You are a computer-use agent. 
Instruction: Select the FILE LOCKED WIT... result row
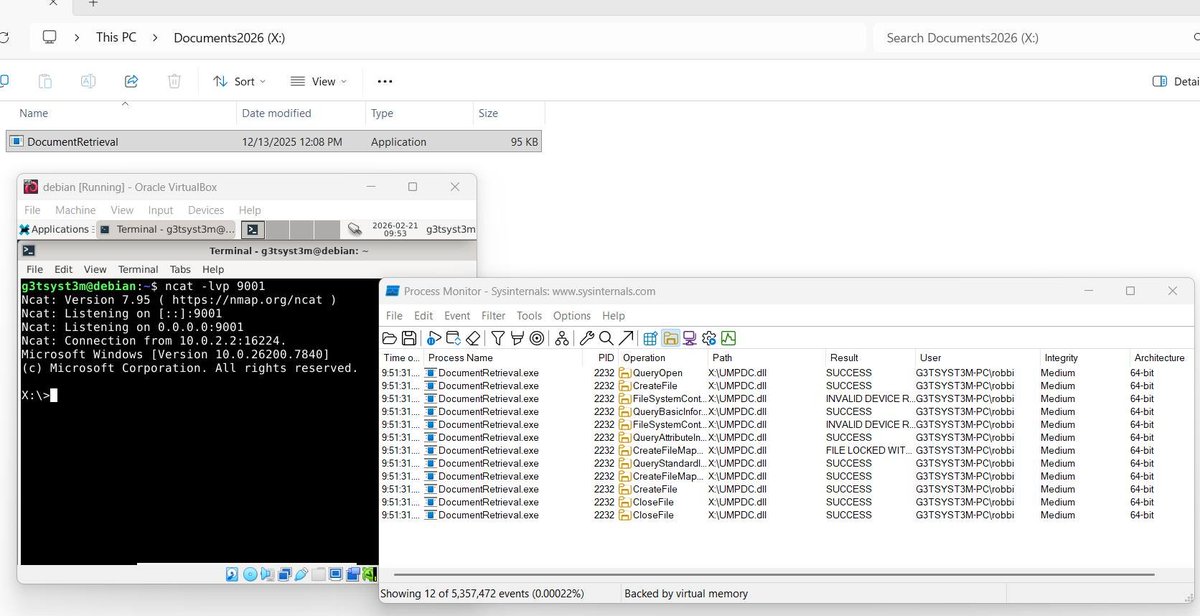[787, 450]
